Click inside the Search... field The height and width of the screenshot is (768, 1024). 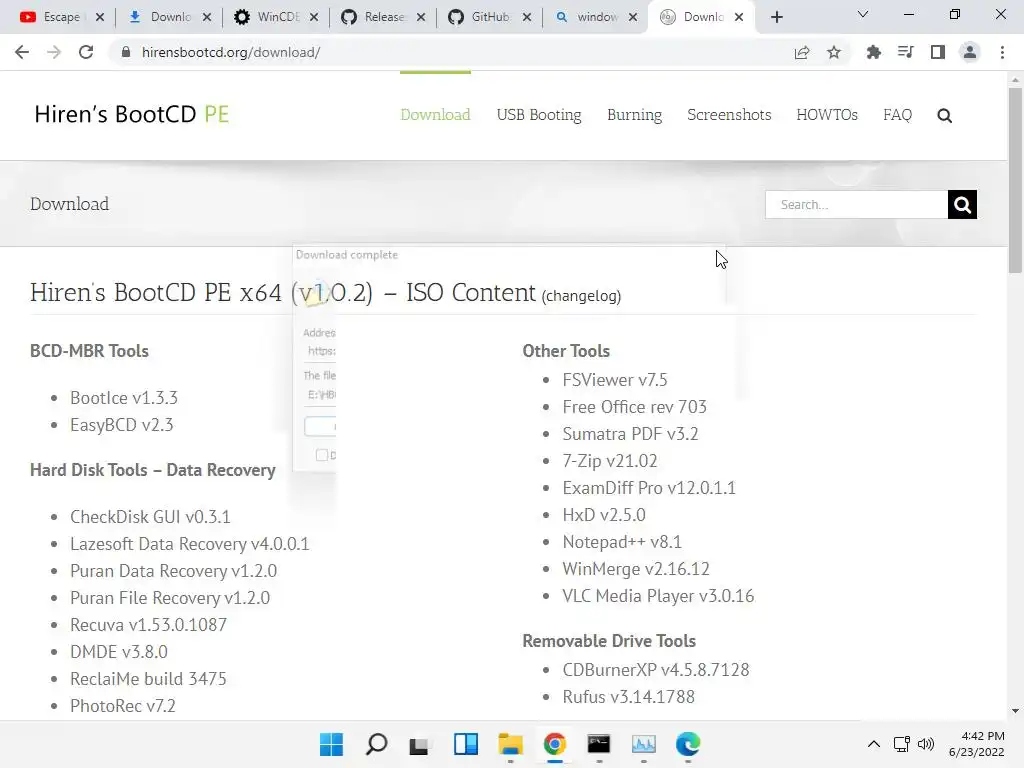coord(856,204)
